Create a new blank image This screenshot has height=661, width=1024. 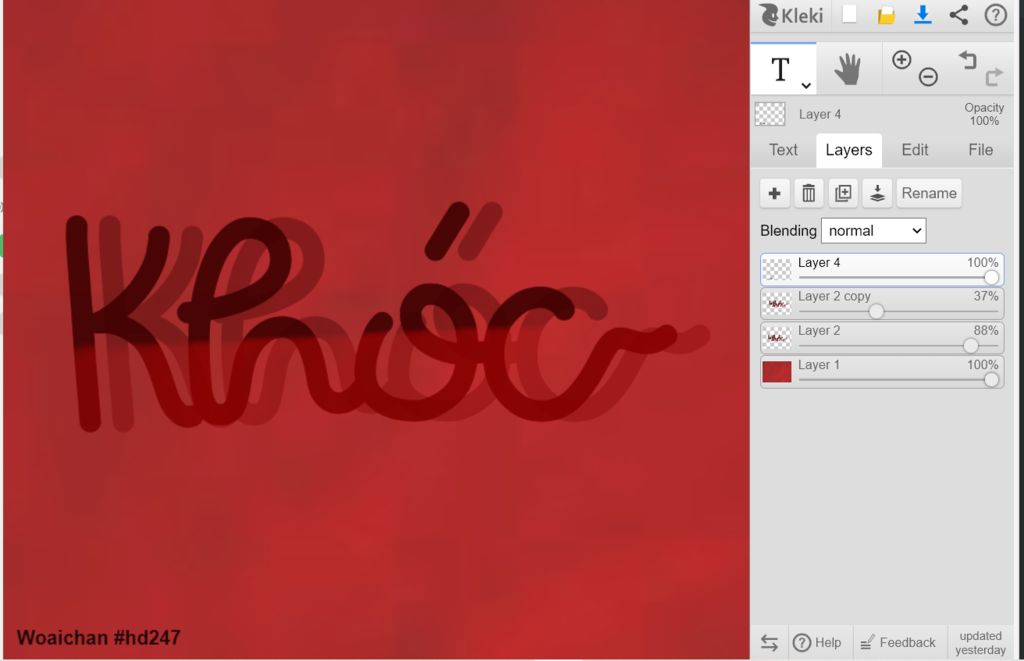[849, 14]
